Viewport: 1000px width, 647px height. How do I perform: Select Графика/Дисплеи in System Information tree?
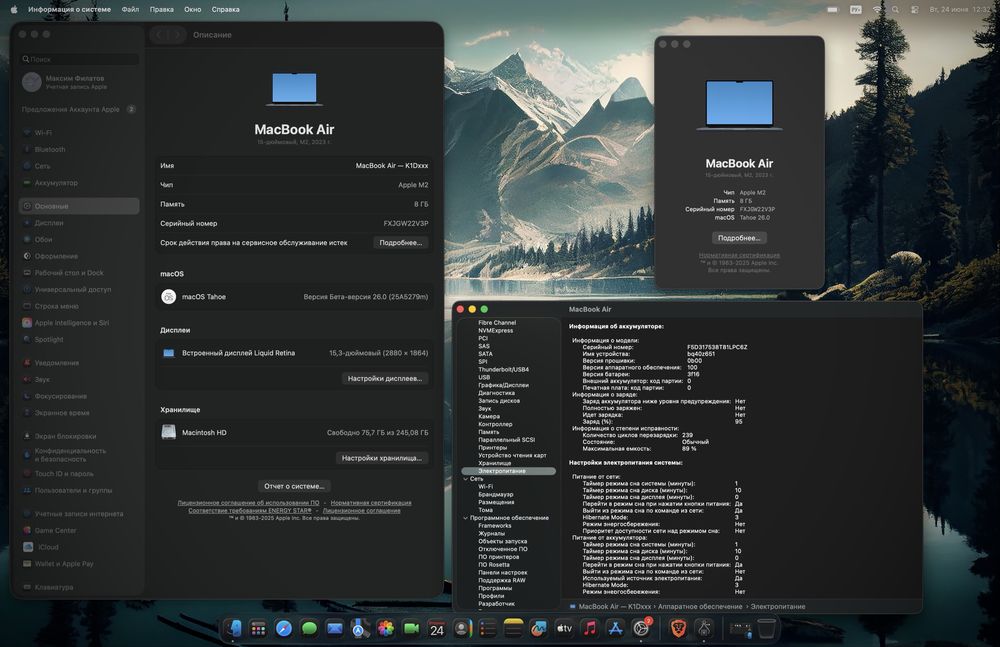pyautogui.click(x=503, y=385)
